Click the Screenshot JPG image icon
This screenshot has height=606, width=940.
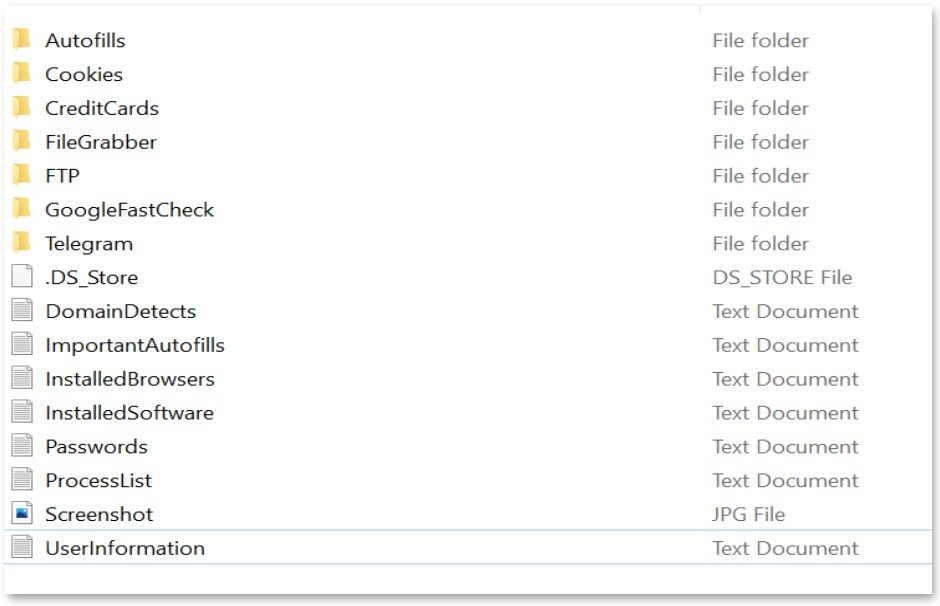[x=22, y=514]
